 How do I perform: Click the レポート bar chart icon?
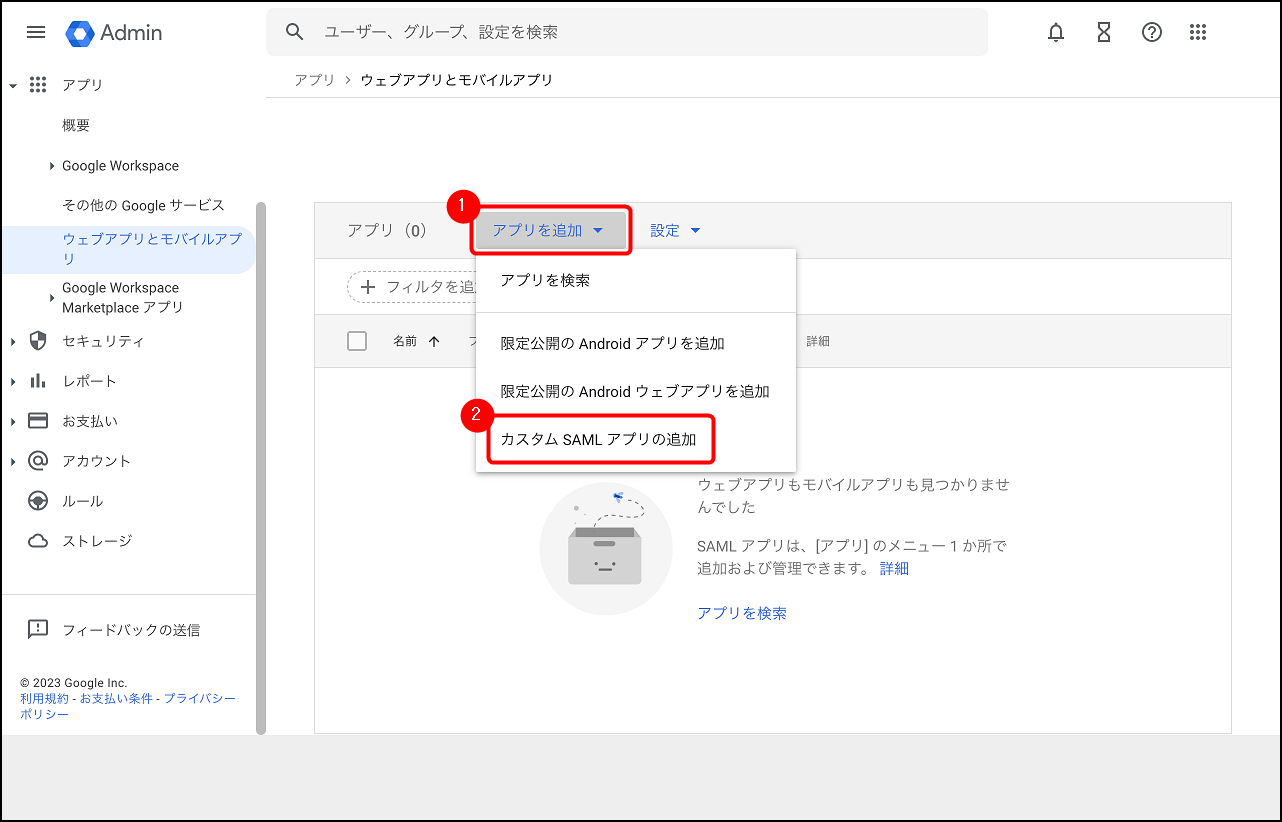(x=38, y=381)
